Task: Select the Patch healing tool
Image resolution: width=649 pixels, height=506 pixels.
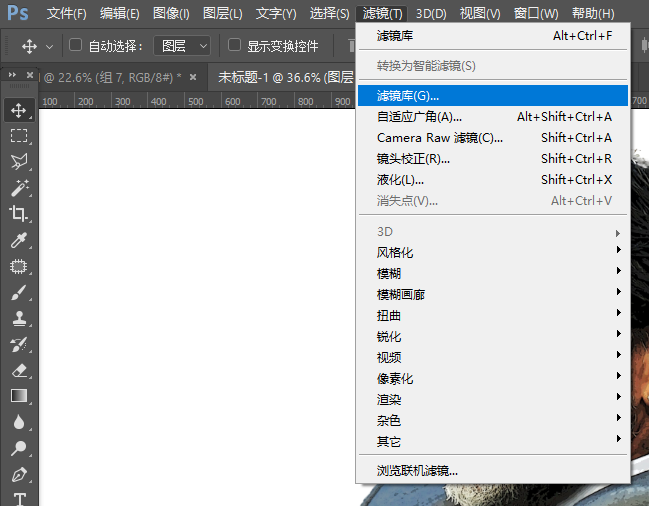Action: click(x=19, y=266)
